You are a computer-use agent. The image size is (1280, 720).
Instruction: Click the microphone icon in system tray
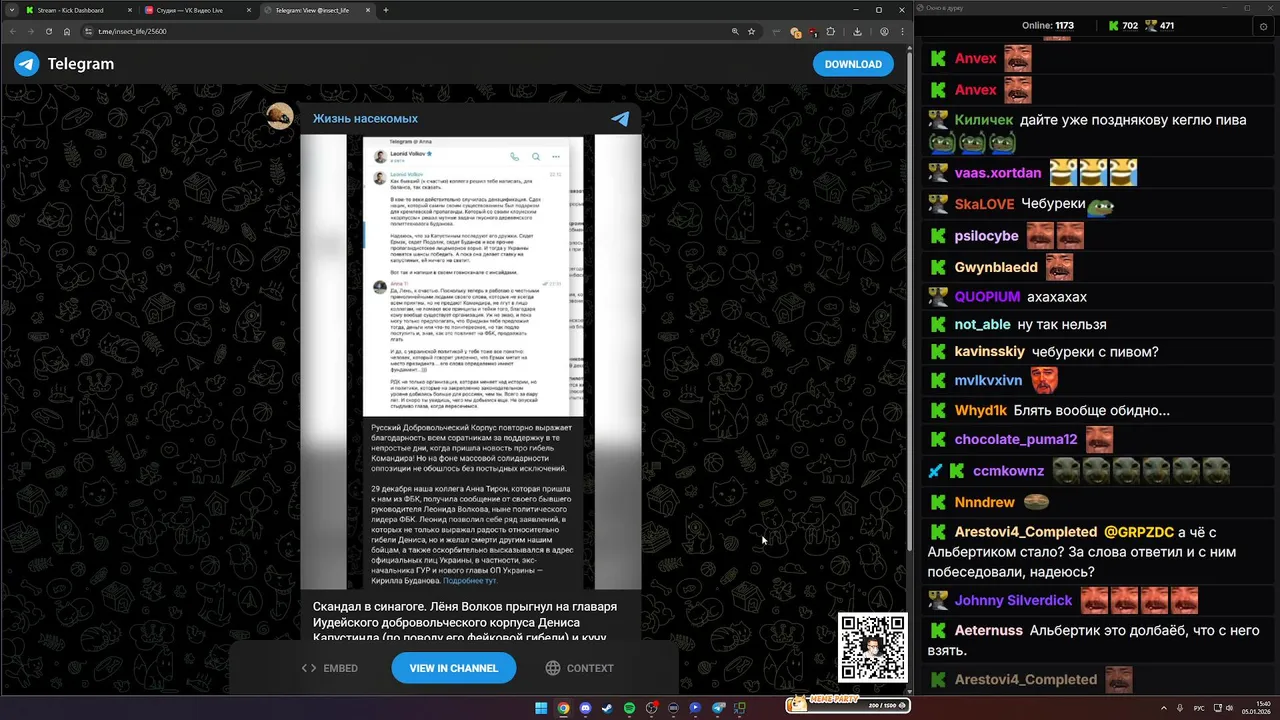click(x=1180, y=708)
